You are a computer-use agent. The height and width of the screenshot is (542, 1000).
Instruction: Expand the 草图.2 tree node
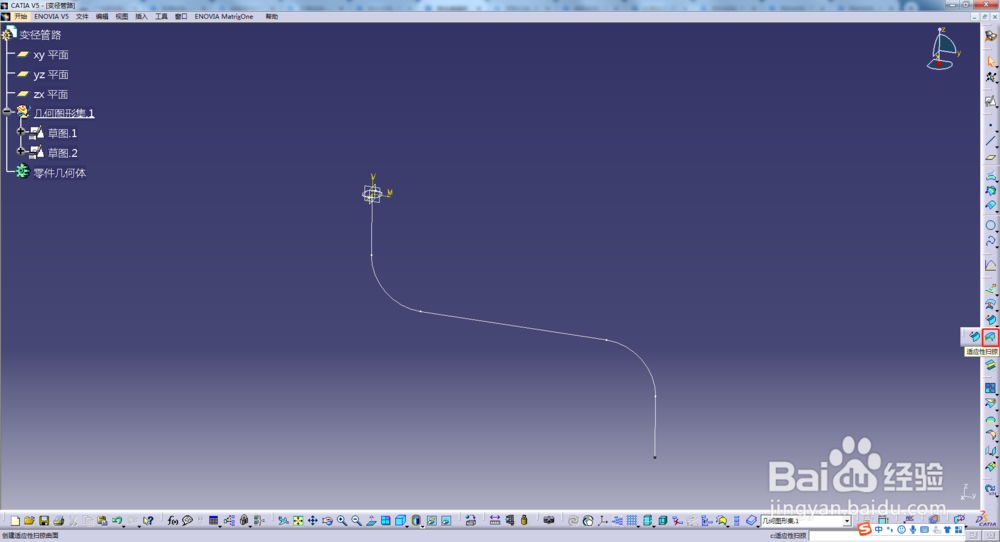click(20, 152)
